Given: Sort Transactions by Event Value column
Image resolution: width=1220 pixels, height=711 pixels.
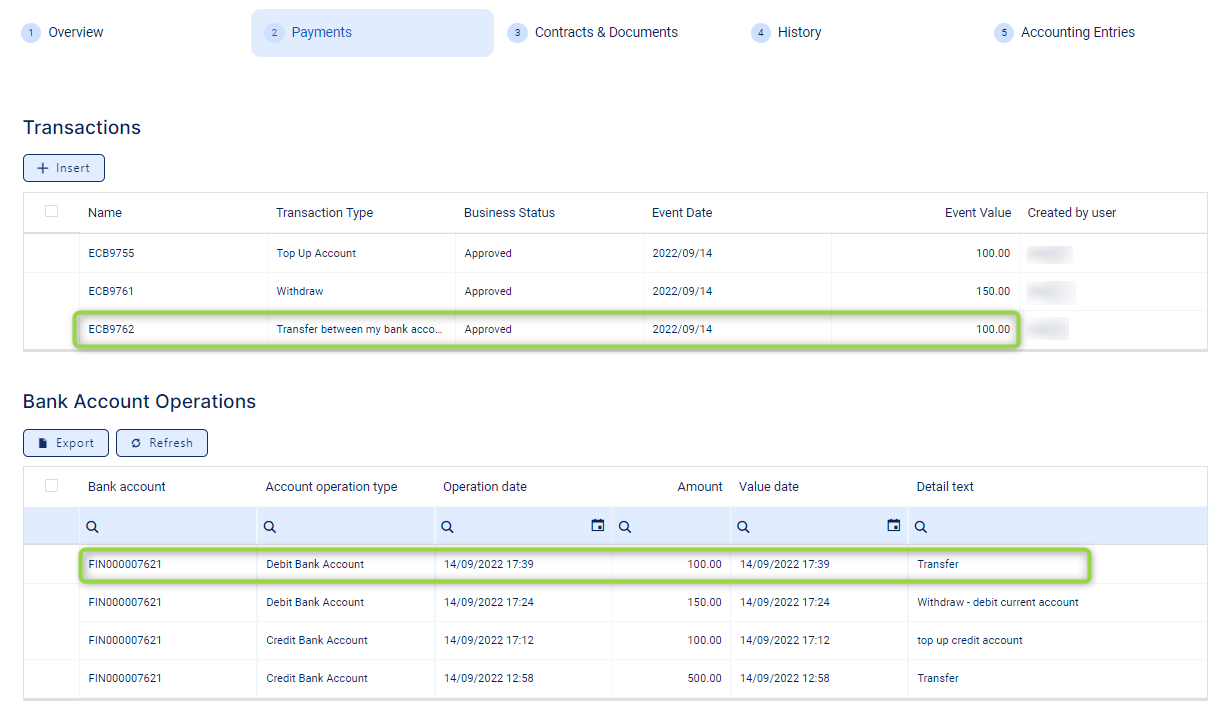Looking at the screenshot, I should (x=977, y=213).
